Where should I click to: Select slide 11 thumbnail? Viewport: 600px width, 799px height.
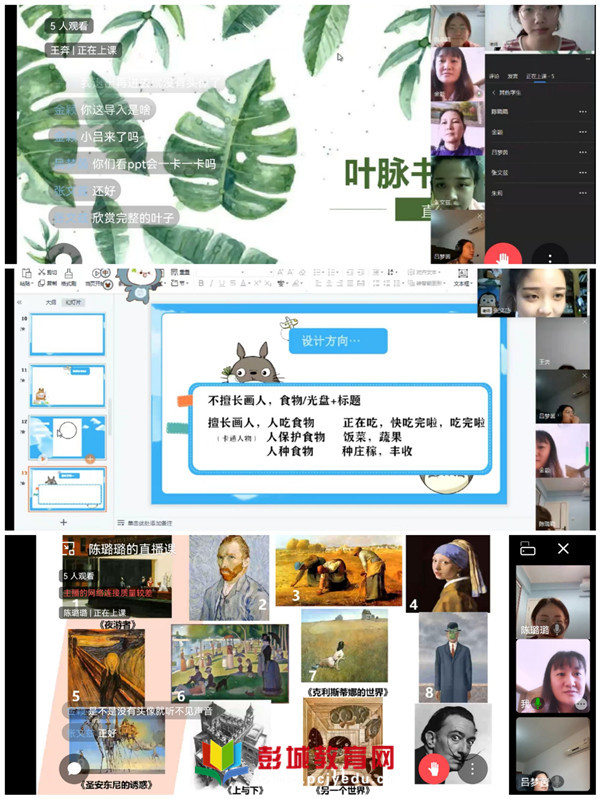67,386
